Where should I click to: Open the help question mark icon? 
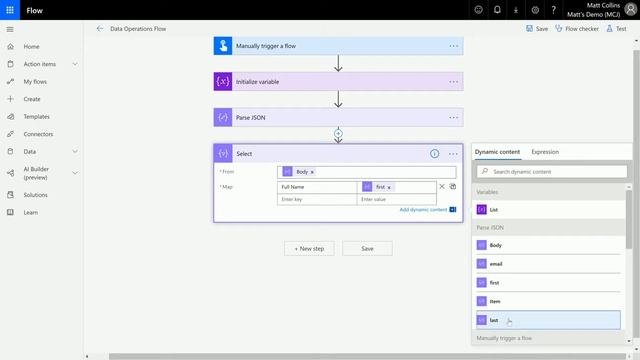point(553,10)
